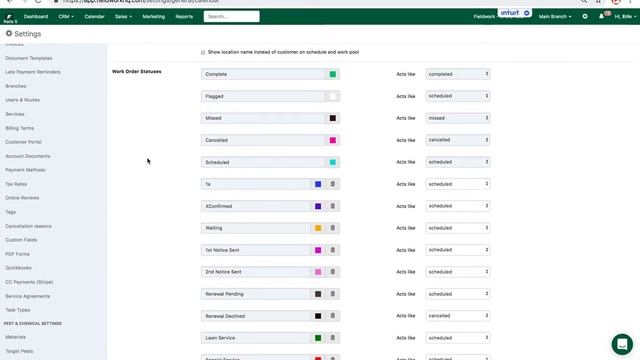
Task: Open Service Agreements settings
Action: coord(27,296)
